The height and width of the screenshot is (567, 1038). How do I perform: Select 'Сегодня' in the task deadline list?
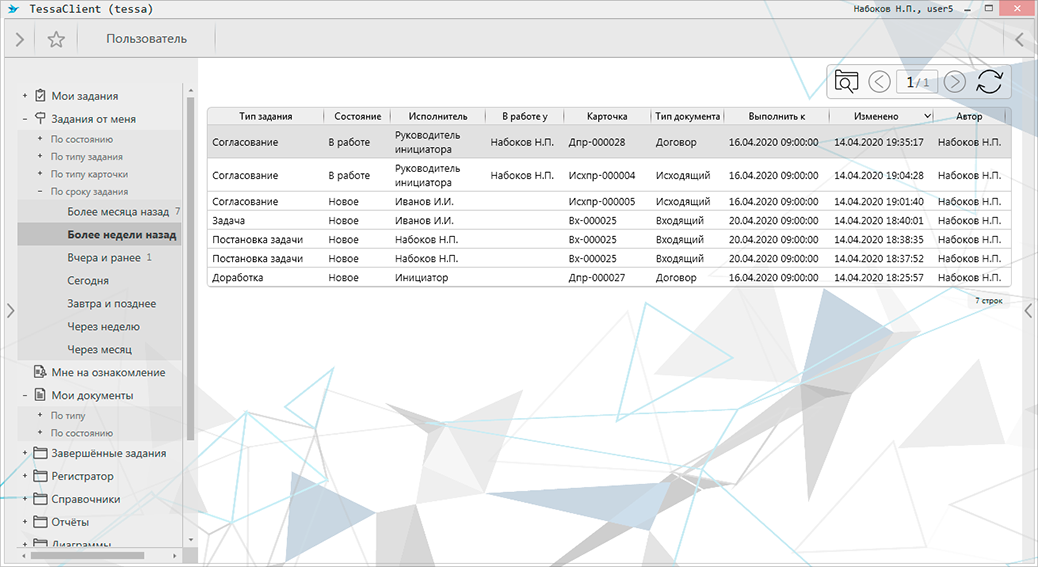click(x=88, y=281)
